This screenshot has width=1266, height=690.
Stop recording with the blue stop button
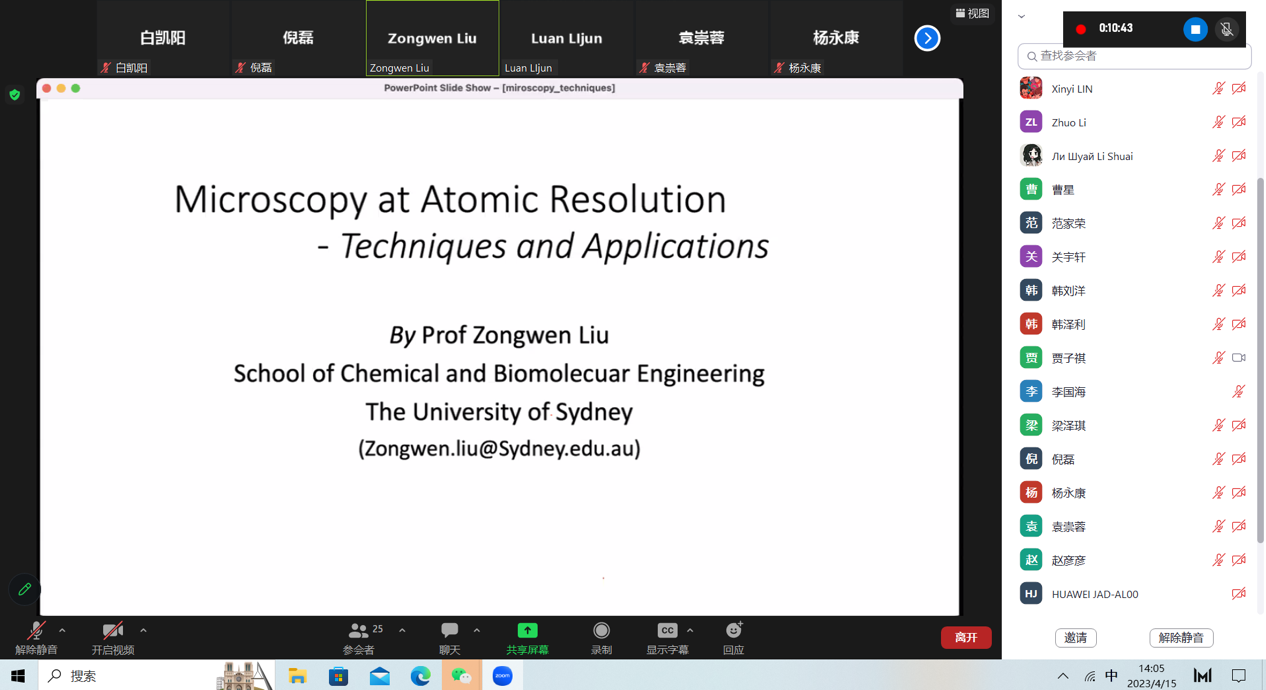click(x=1195, y=30)
